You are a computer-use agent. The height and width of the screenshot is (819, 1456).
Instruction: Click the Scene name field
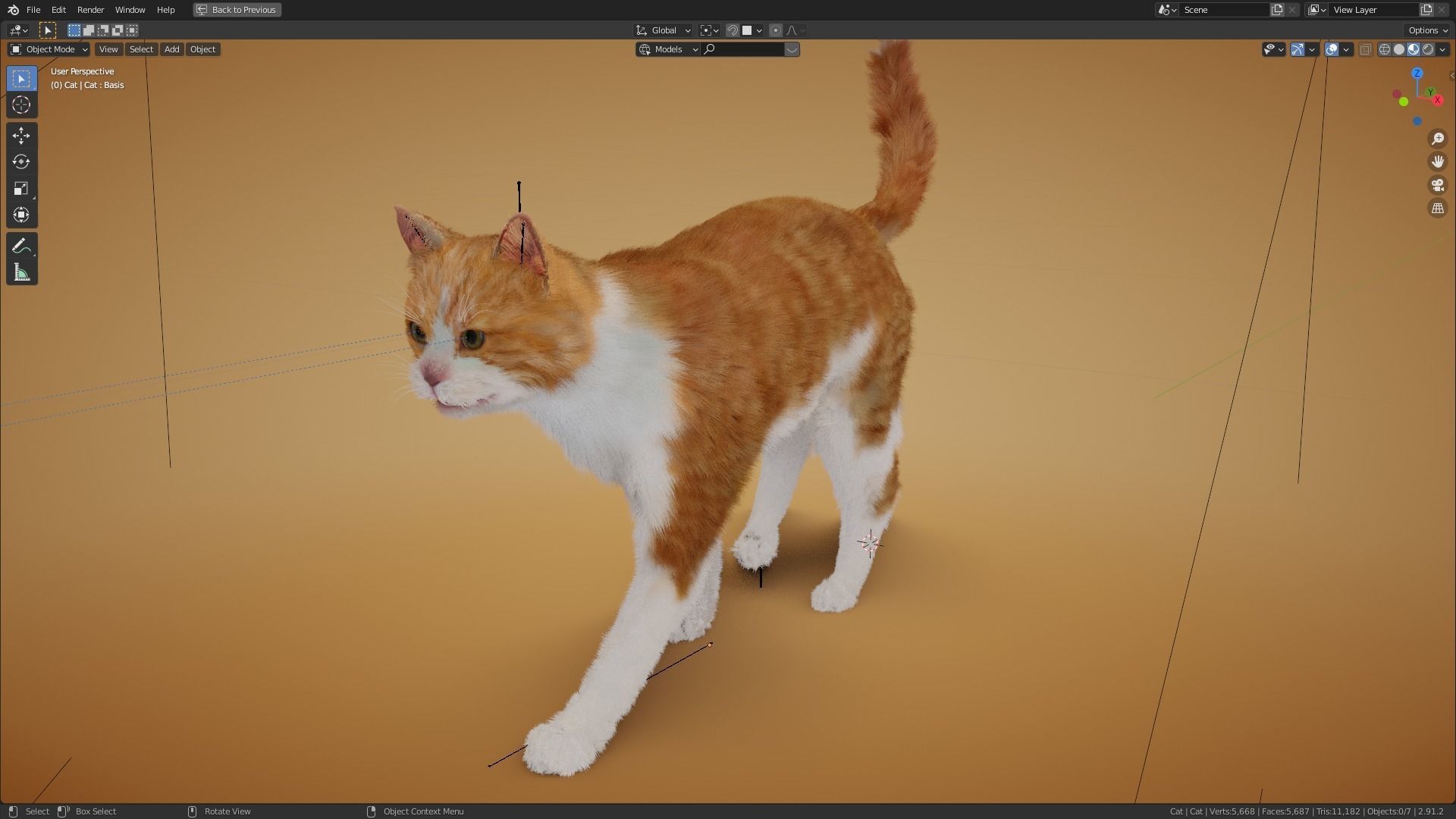click(1224, 10)
